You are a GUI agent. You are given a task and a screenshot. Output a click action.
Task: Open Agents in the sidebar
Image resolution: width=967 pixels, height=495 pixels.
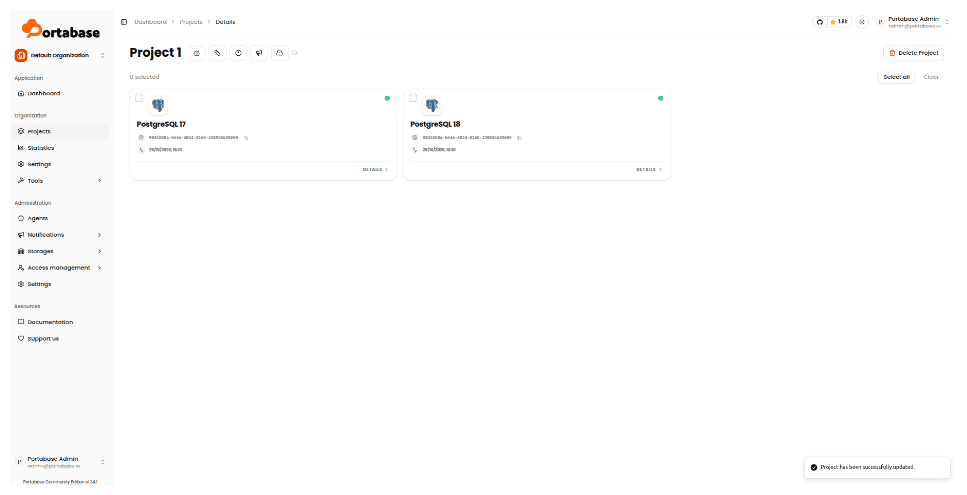coord(60,218)
